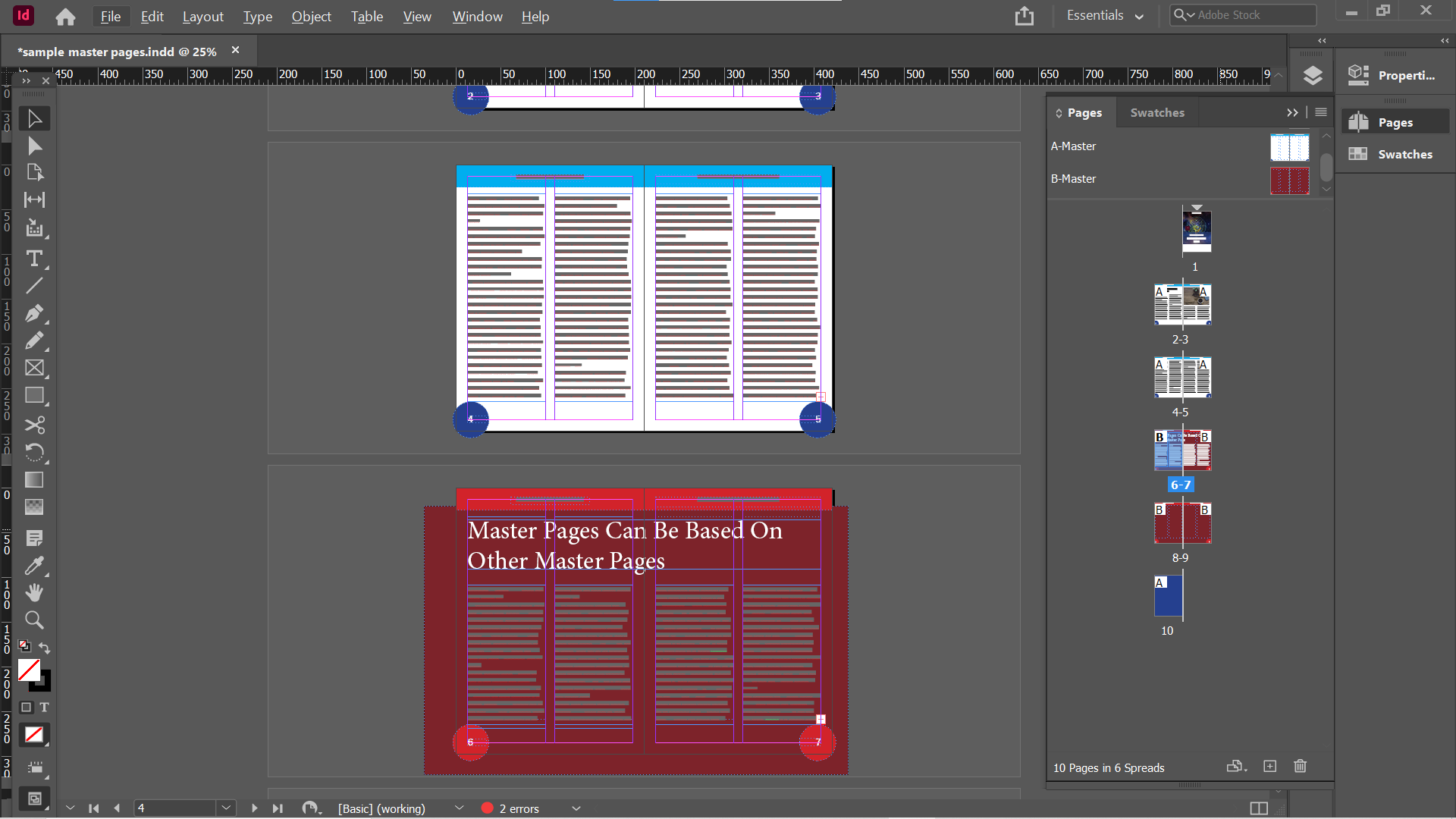
Task: Create a new page in Pages panel
Action: click(1270, 767)
